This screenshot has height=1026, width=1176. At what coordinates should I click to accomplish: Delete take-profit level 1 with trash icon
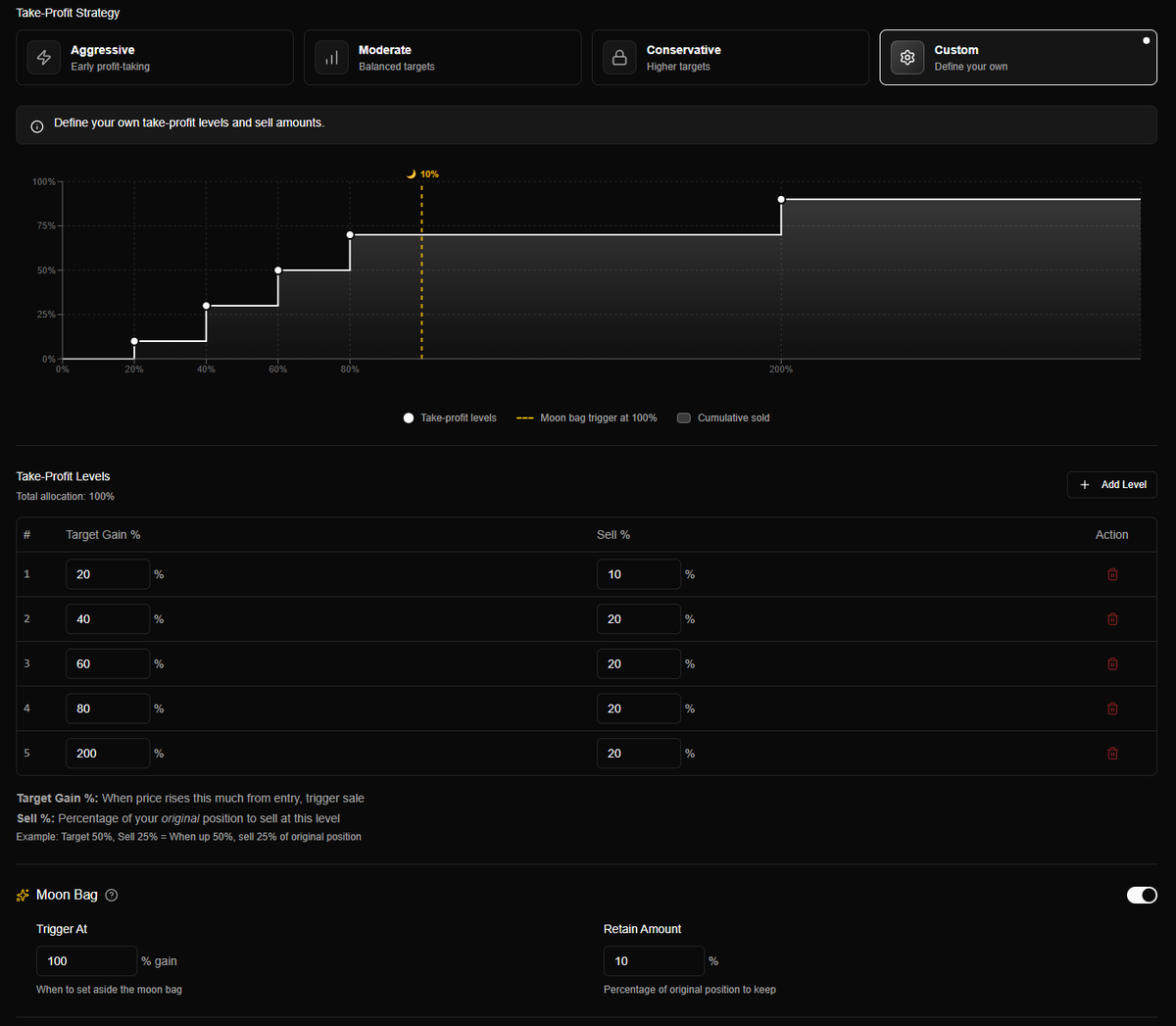pos(1112,574)
